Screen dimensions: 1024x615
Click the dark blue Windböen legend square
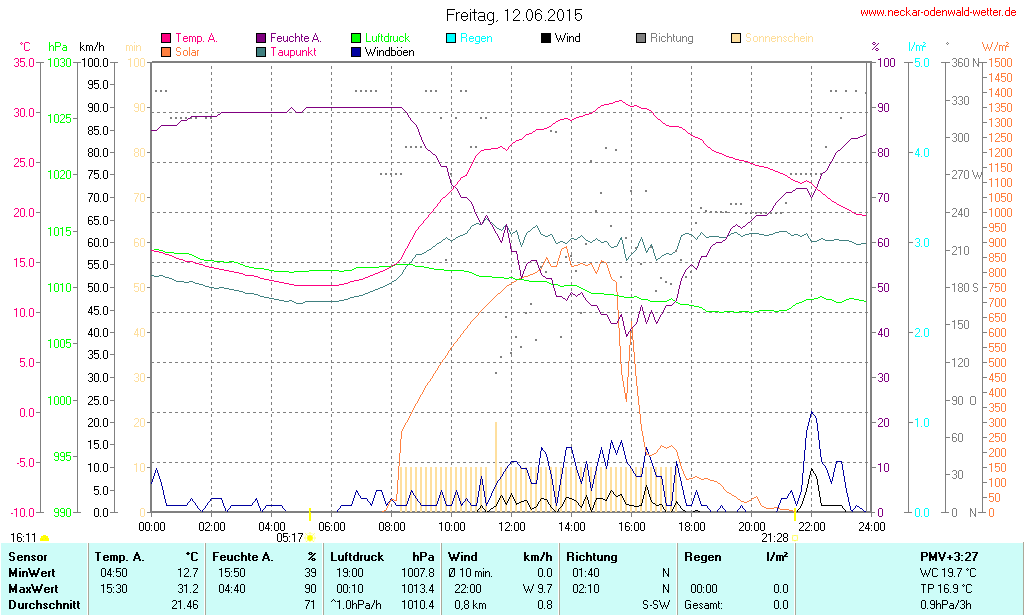coord(356,51)
